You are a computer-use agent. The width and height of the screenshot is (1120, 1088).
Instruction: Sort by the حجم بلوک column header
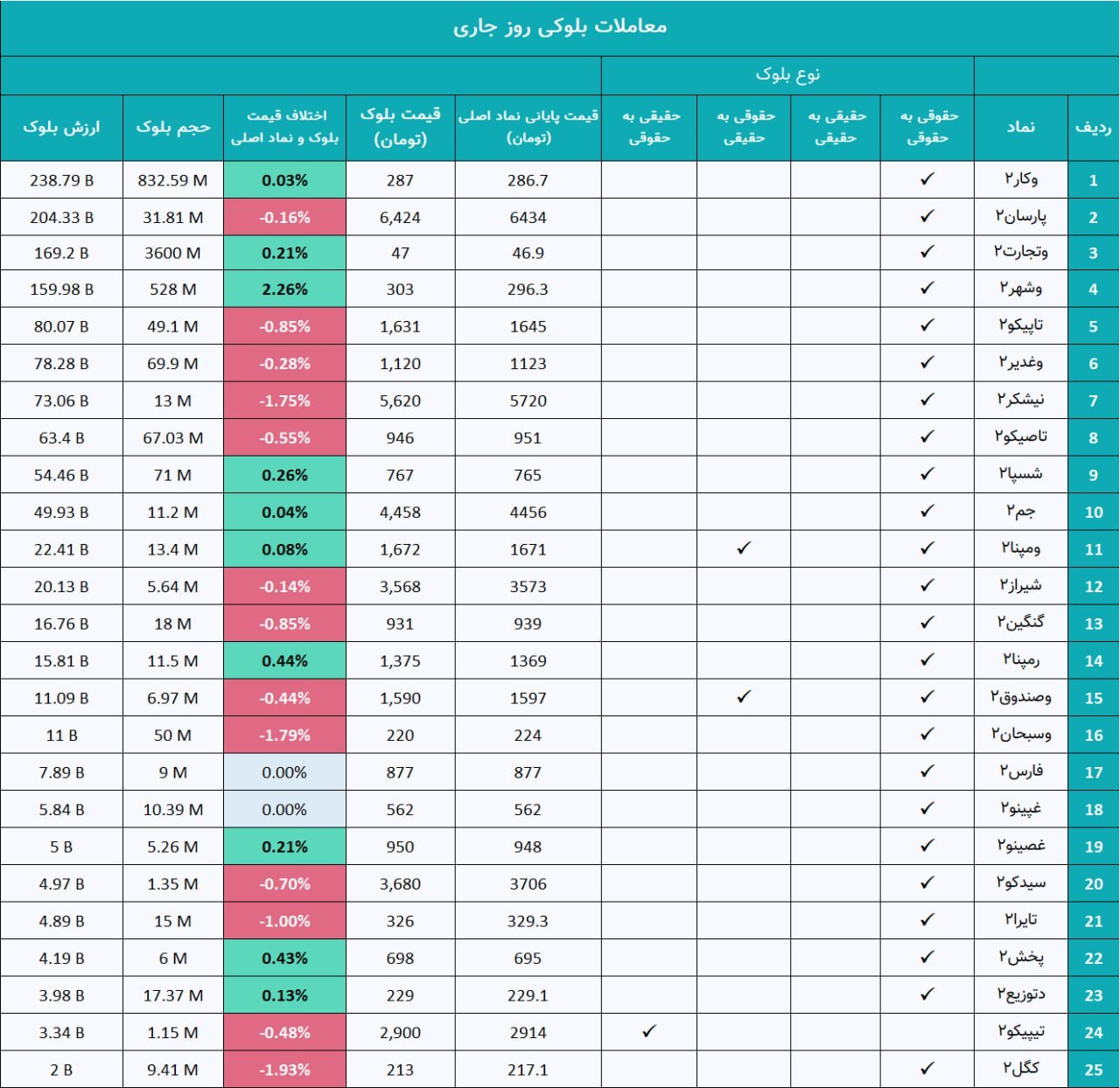point(173,128)
